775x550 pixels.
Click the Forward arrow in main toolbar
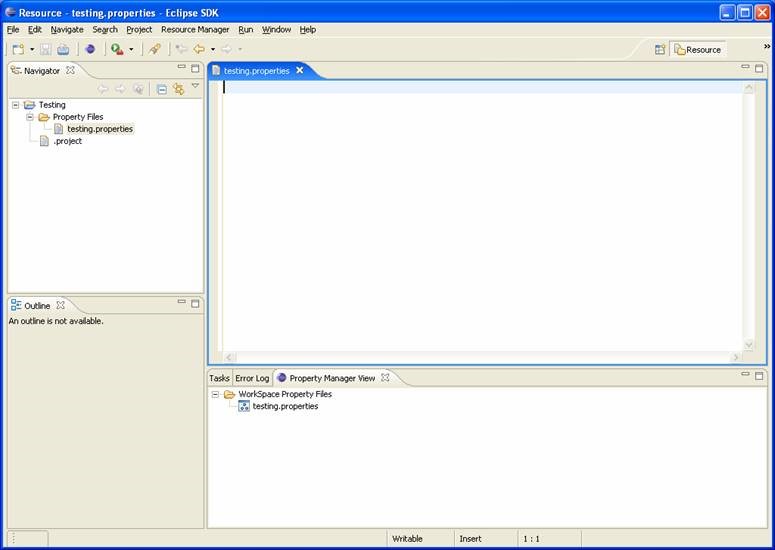point(226,49)
